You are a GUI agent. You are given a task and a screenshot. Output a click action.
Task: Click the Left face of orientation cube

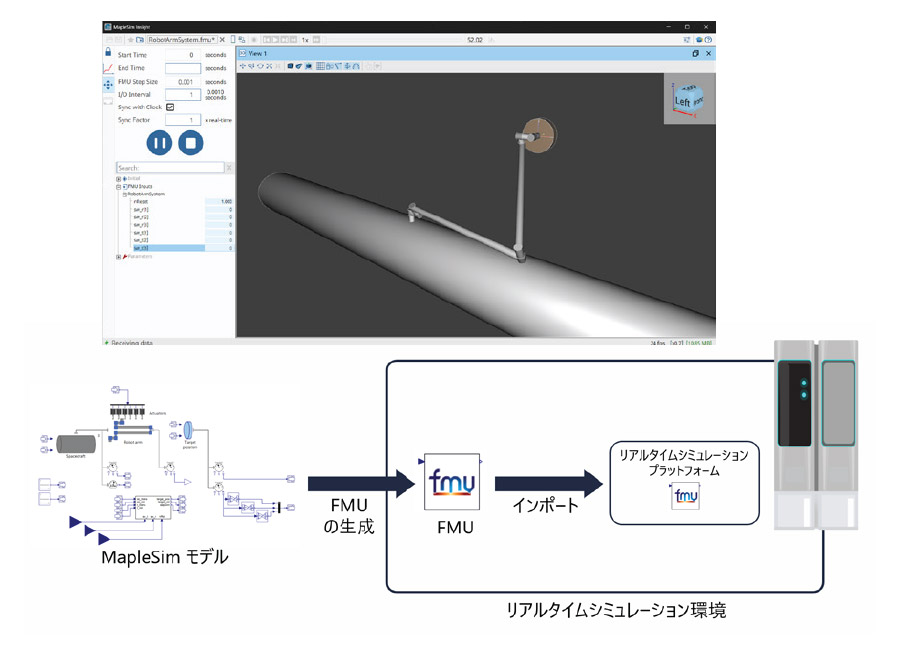pyautogui.click(x=682, y=102)
